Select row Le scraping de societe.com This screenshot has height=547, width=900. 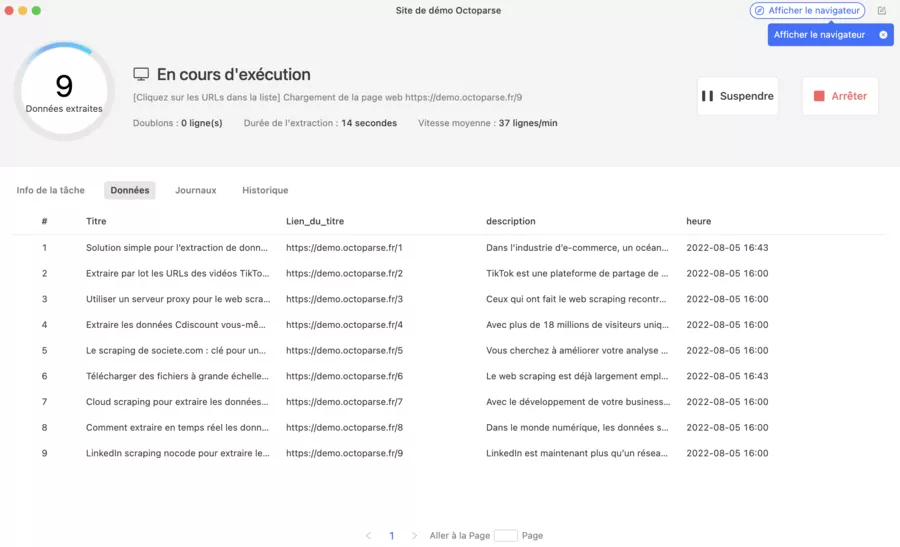click(448, 350)
